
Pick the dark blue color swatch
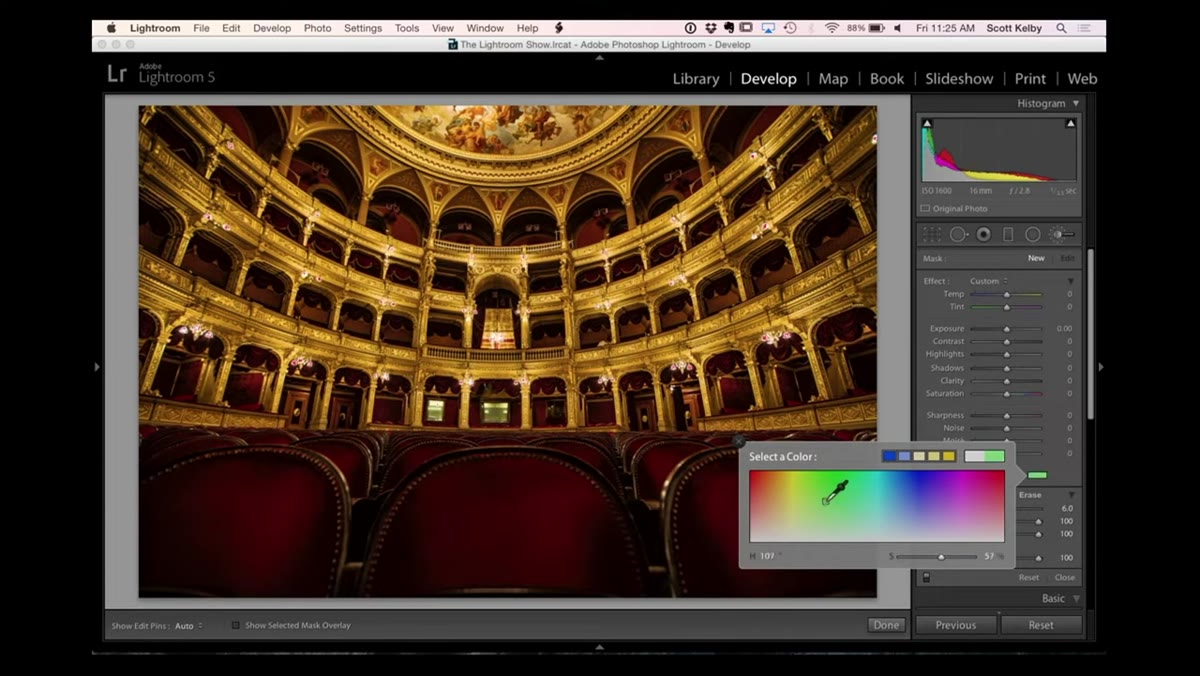coord(889,456)
